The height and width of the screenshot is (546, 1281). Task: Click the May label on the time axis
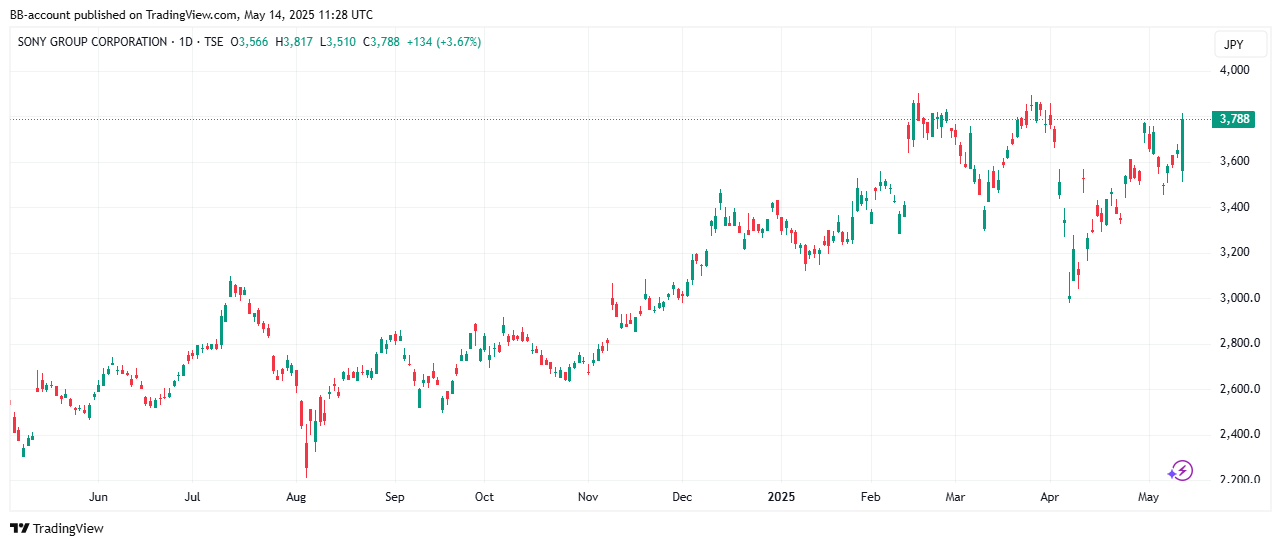1149,497
